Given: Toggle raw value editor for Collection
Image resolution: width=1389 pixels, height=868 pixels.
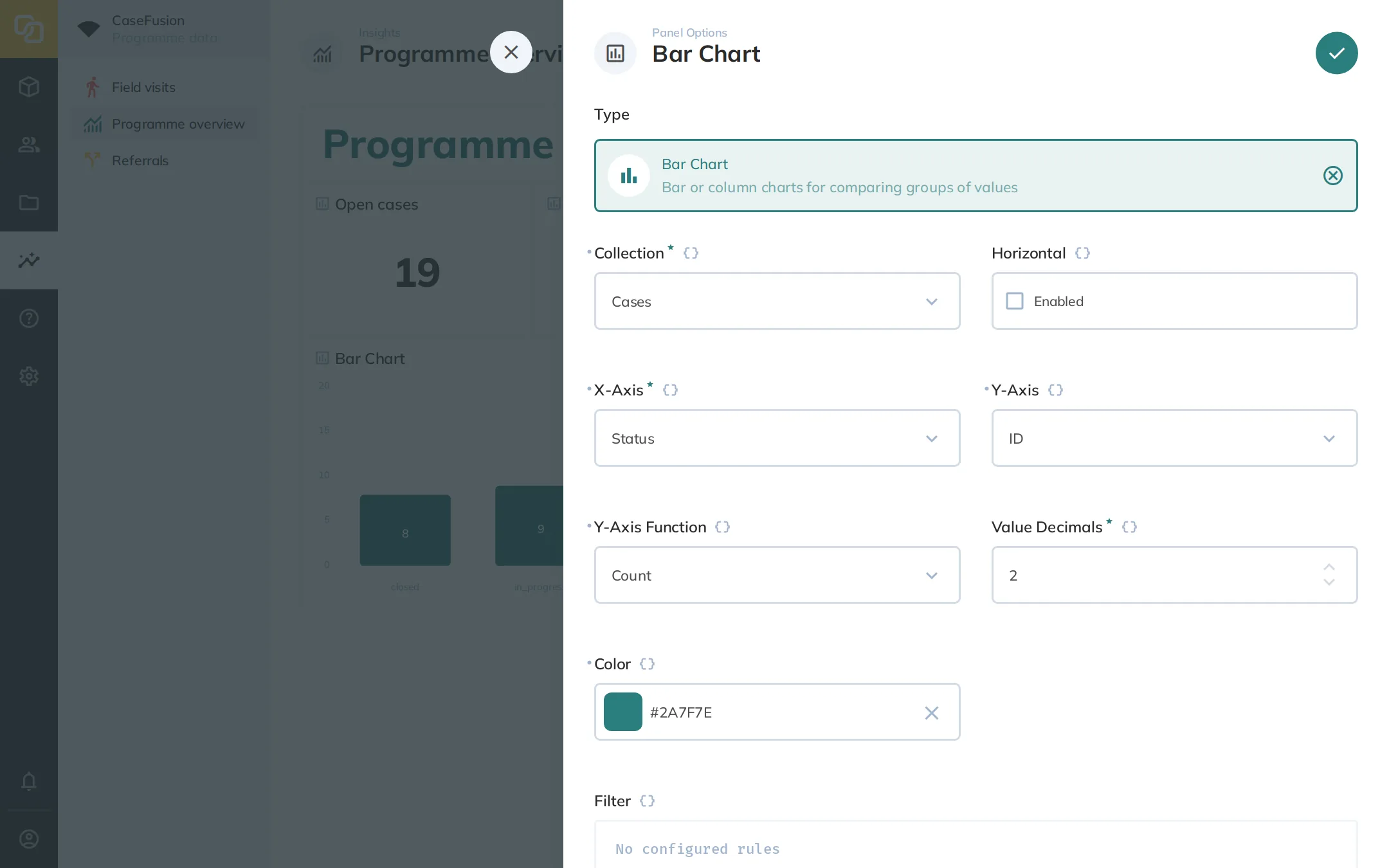Looking at the screenshot, I should pyautogui.click(x=691, y=253).
